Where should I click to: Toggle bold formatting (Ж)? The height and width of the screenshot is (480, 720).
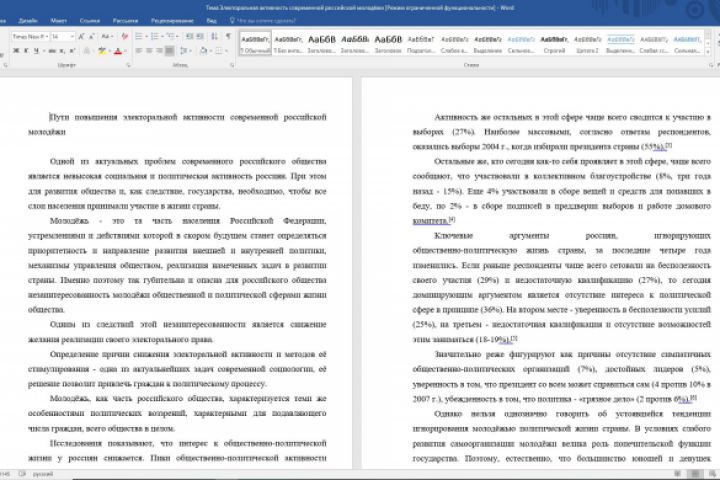(16, 51)
